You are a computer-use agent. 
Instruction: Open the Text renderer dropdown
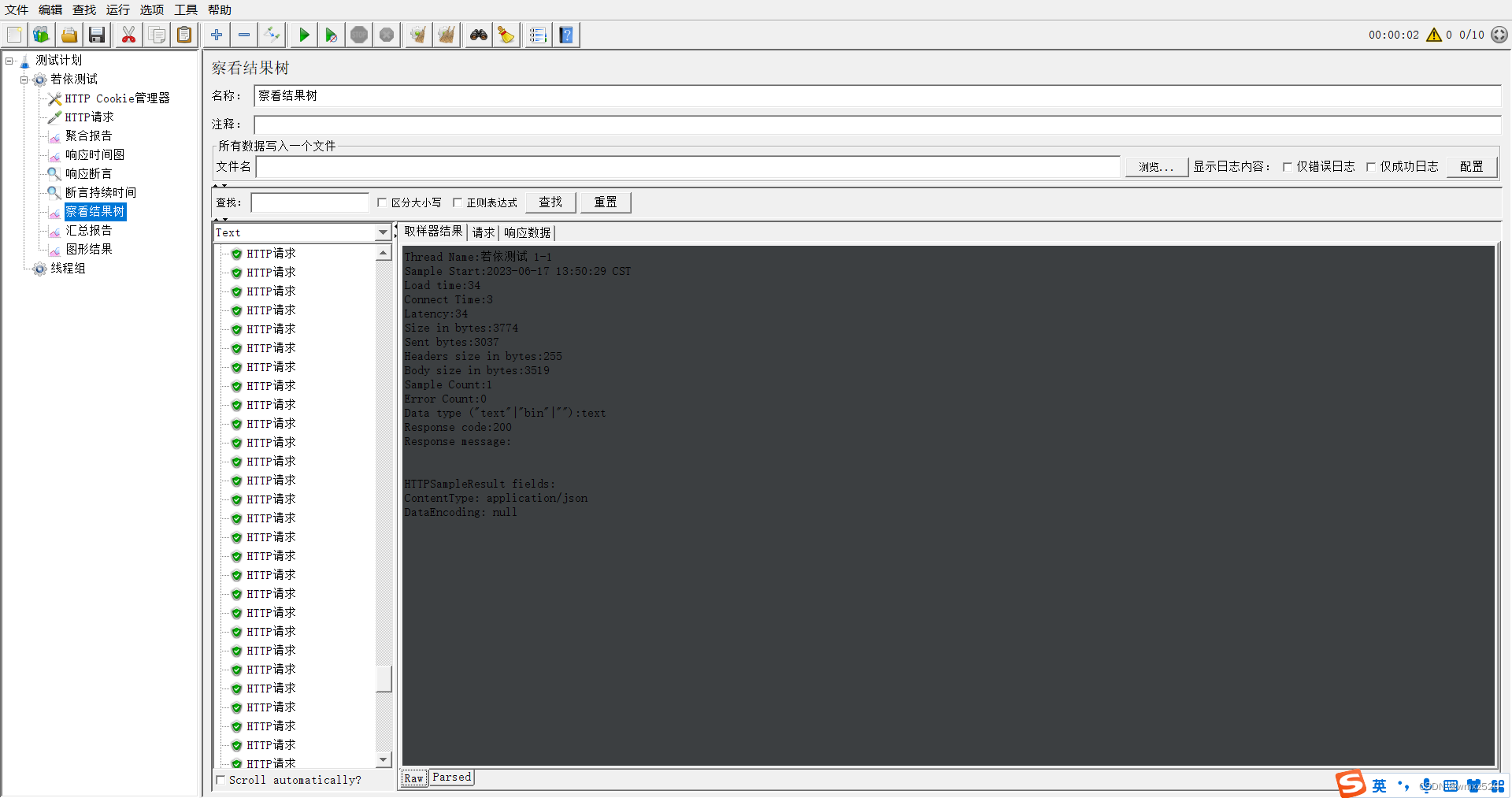[x=383, y=232]
